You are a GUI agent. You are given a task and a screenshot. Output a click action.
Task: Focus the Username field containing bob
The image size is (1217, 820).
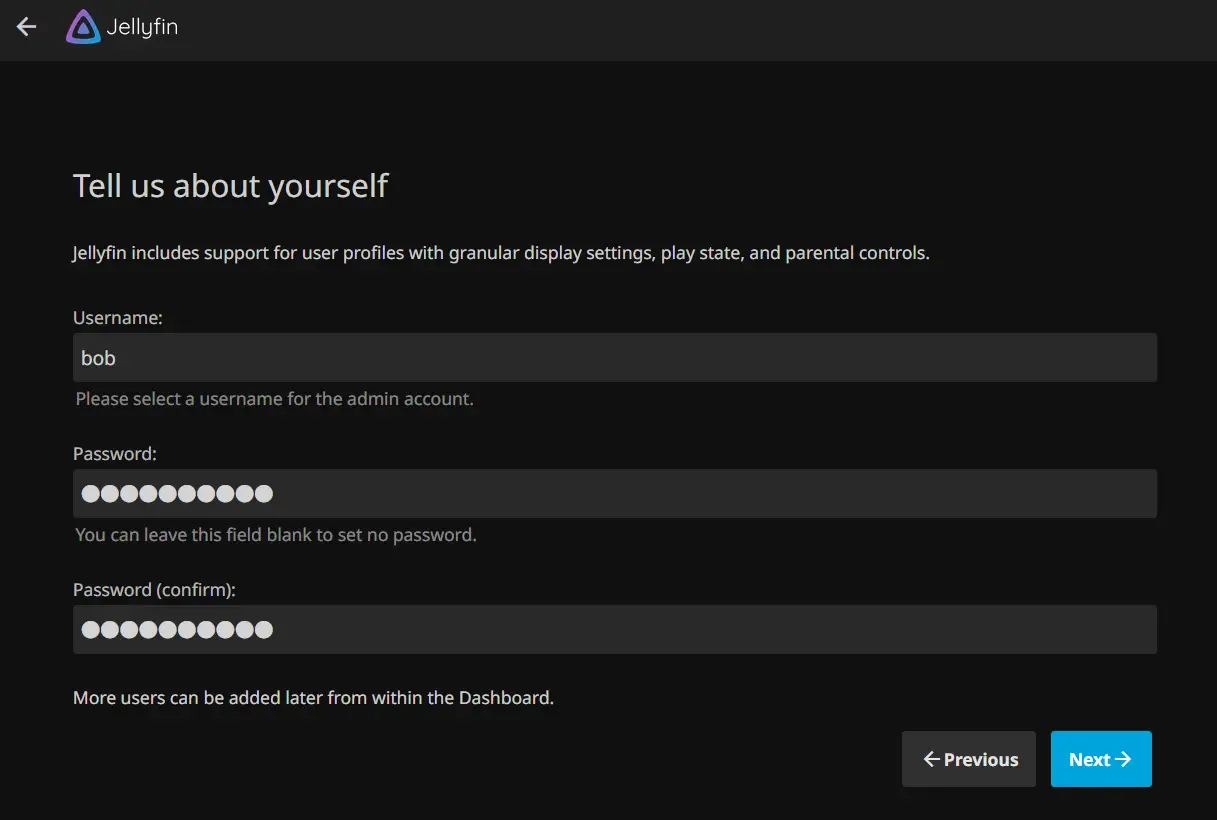coord(615,357)
